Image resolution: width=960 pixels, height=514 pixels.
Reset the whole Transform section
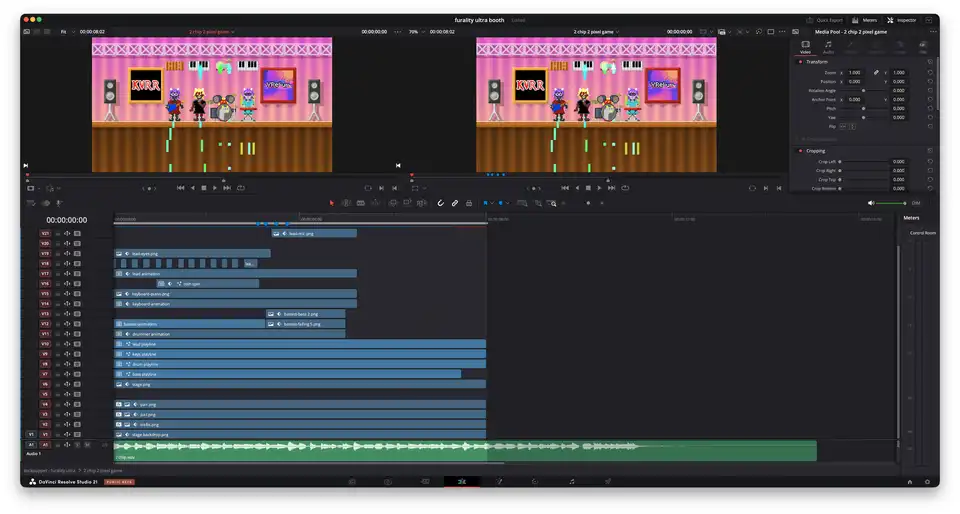(x=930, y=62)
